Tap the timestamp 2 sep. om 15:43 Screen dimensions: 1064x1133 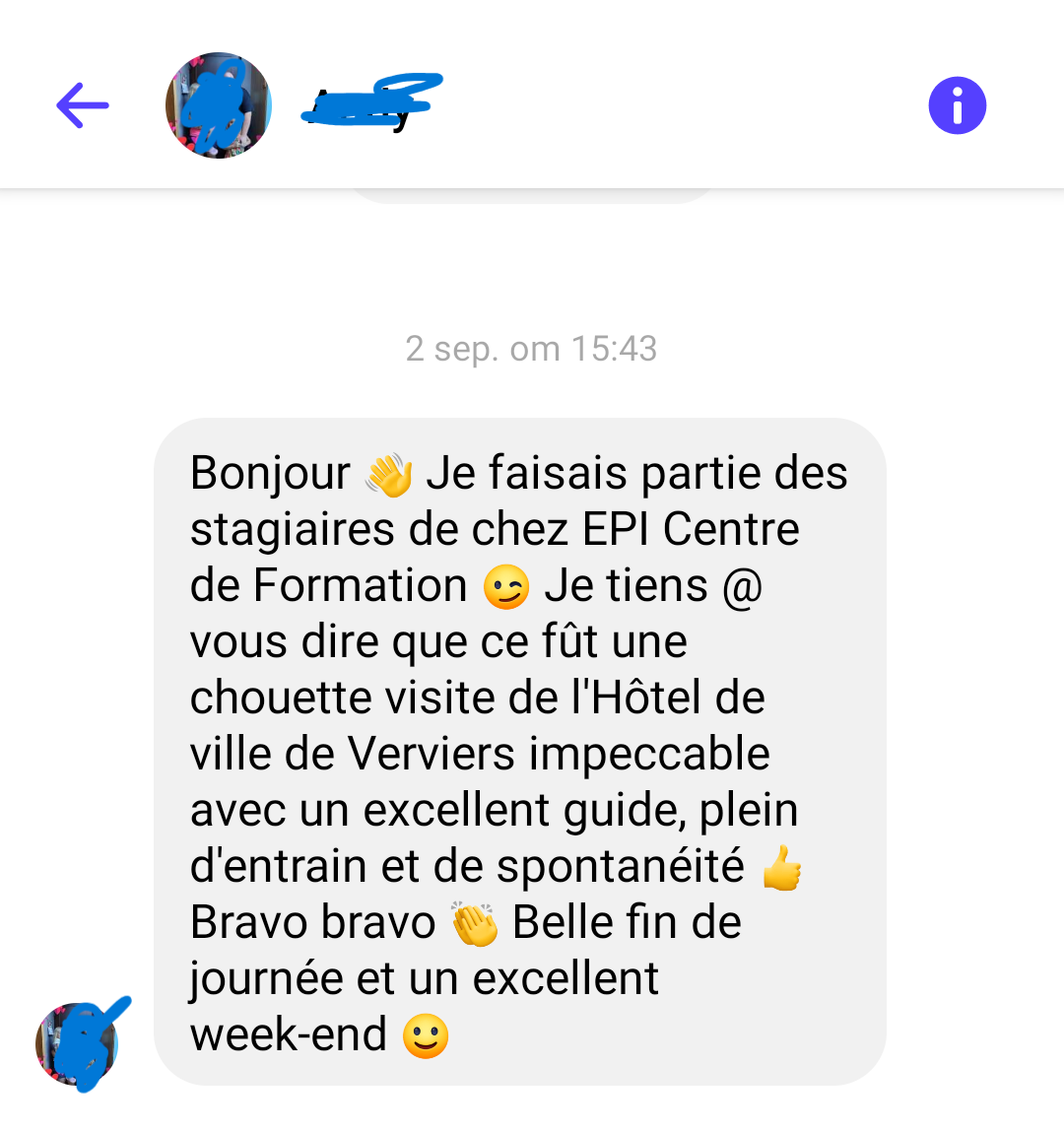[x=531, y=349]
